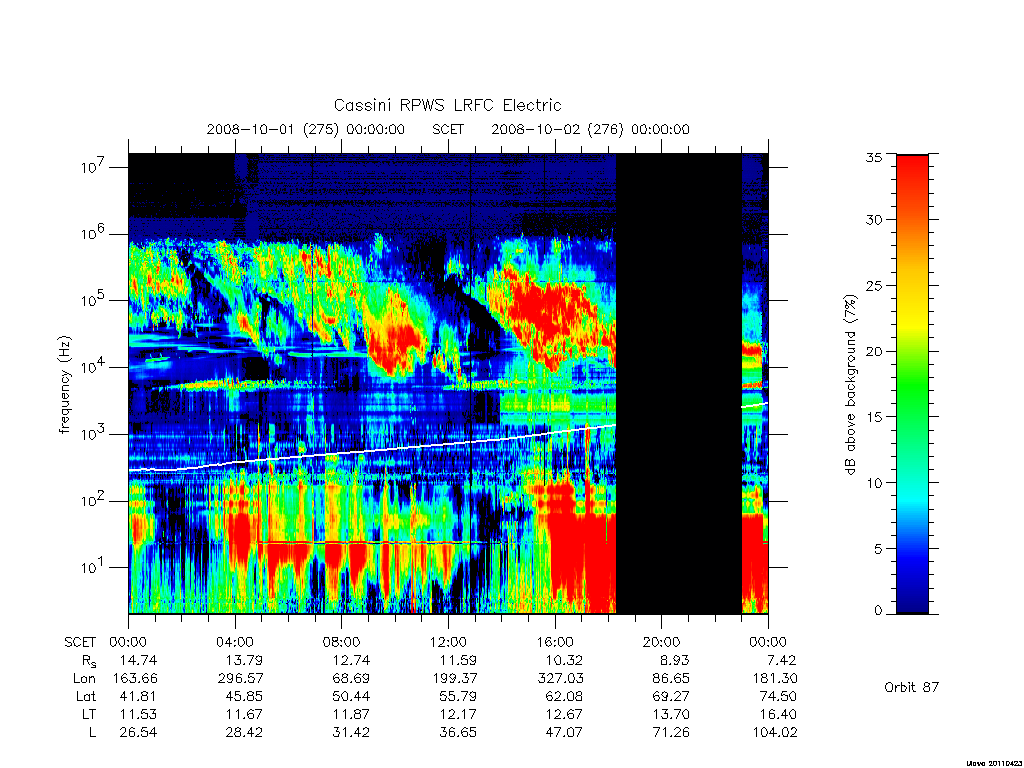
Task: Click the 'Orbit 87' text
Action: coord(912,687)
